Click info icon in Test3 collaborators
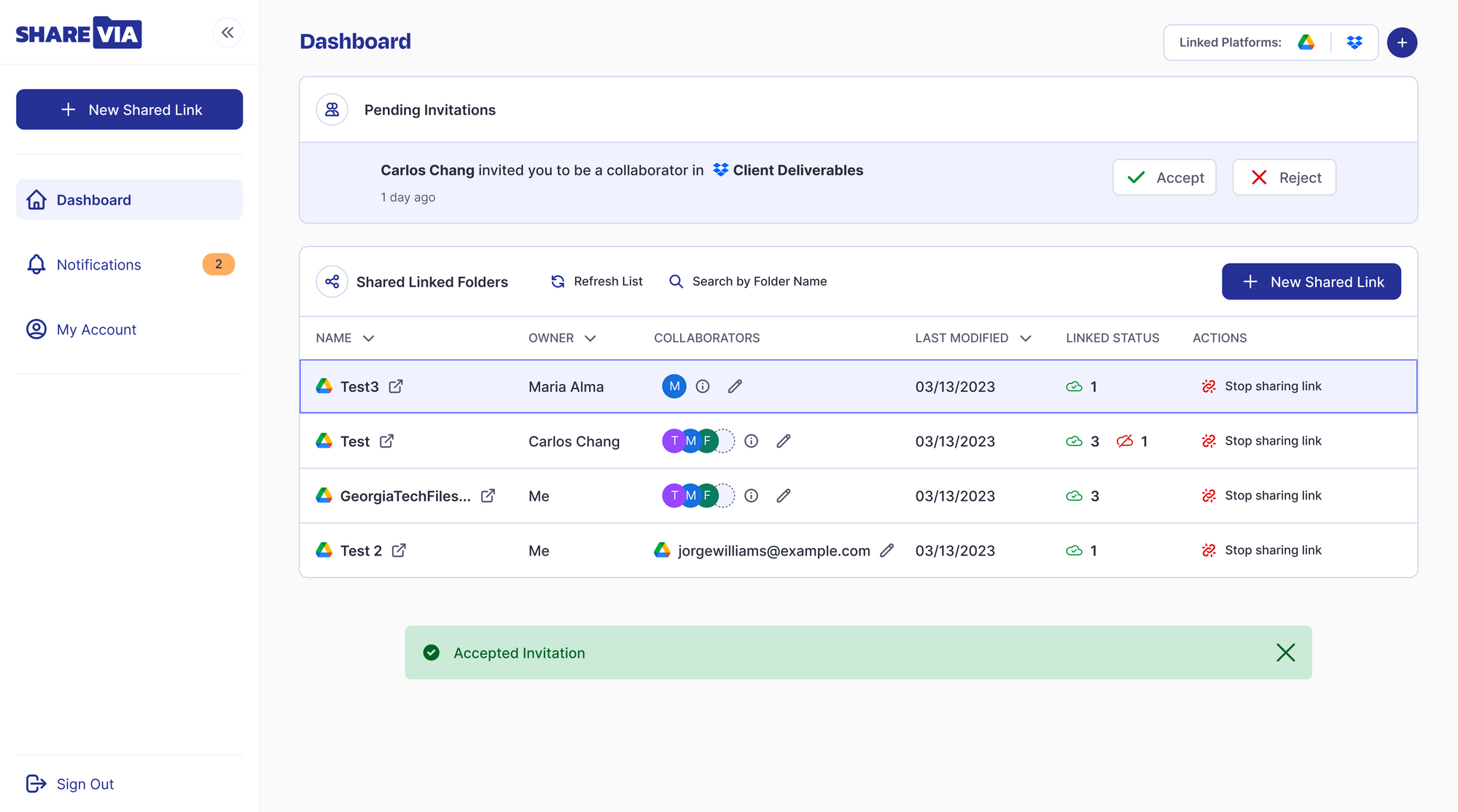The image size is (1458, 812). click(x=703, y=386)
